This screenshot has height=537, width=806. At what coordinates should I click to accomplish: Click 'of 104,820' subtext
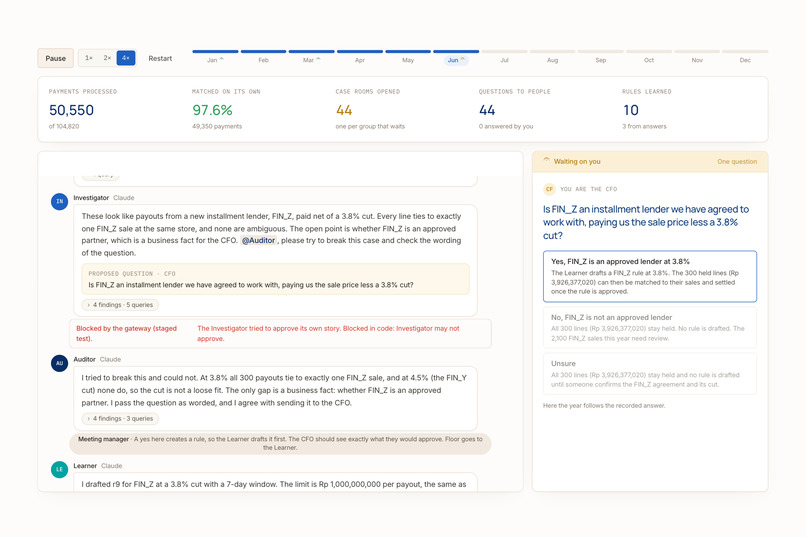pyautogui.click(x=64, y=126)
